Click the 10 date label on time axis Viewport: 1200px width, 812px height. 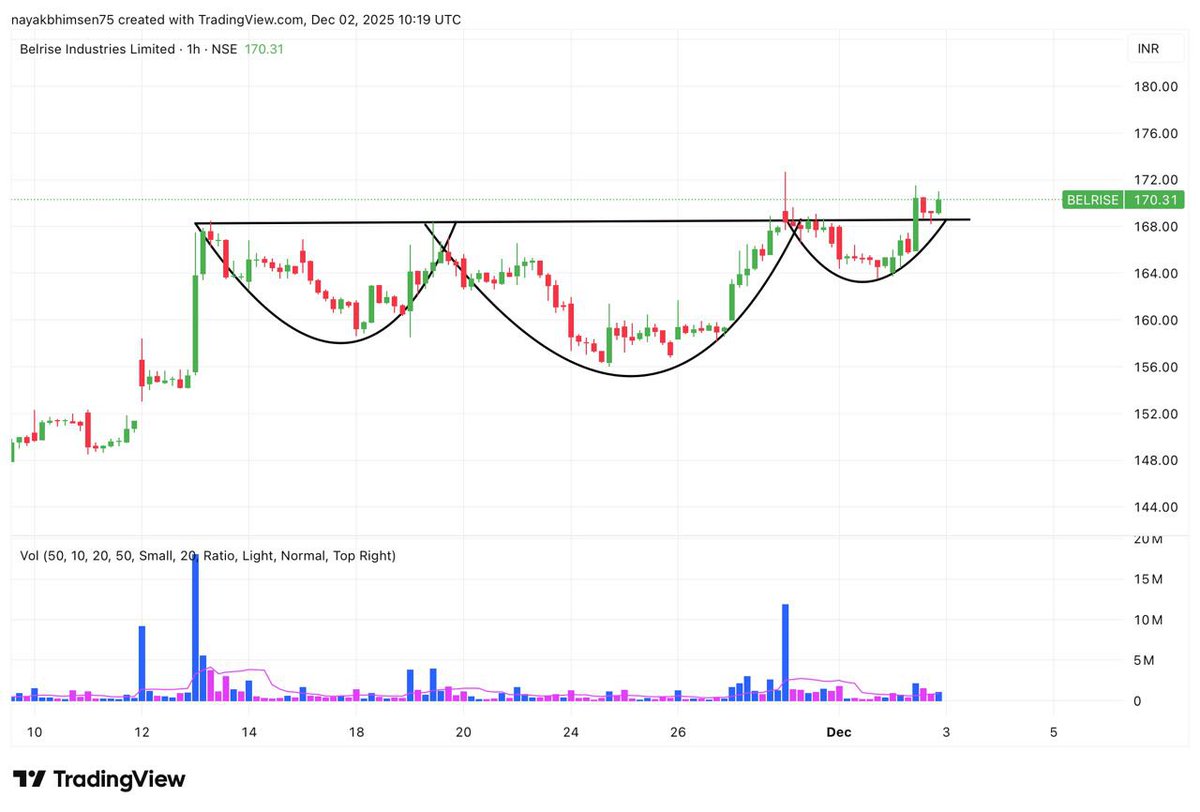pos(35,732)
